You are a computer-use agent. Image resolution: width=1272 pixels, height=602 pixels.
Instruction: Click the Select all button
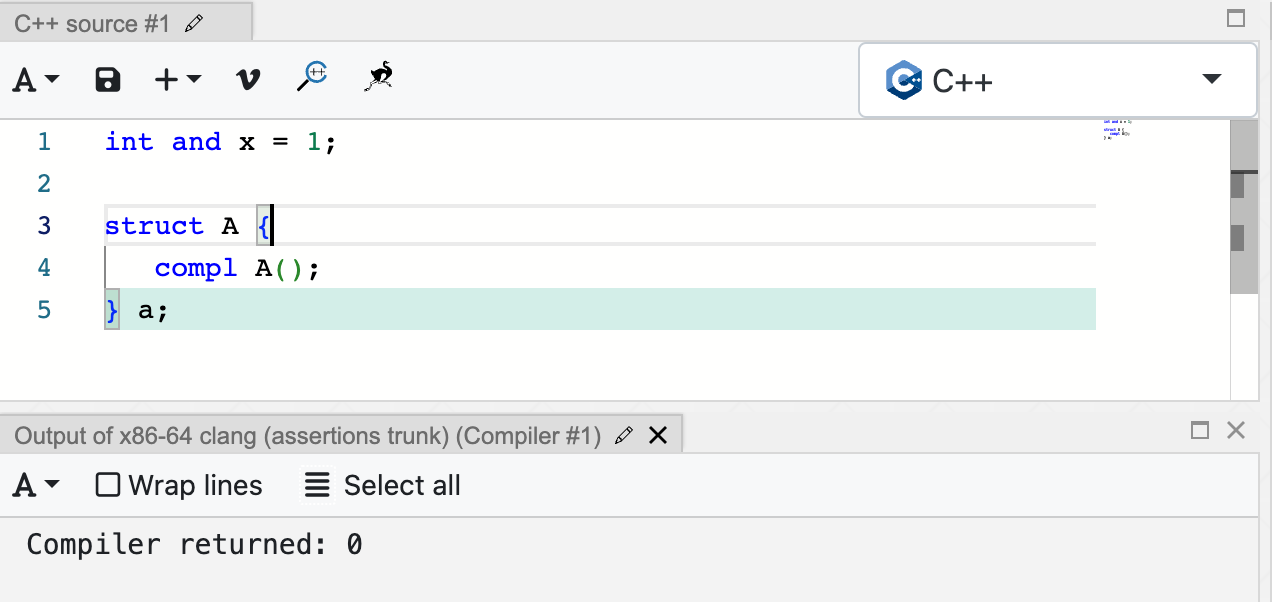(383, 486)
